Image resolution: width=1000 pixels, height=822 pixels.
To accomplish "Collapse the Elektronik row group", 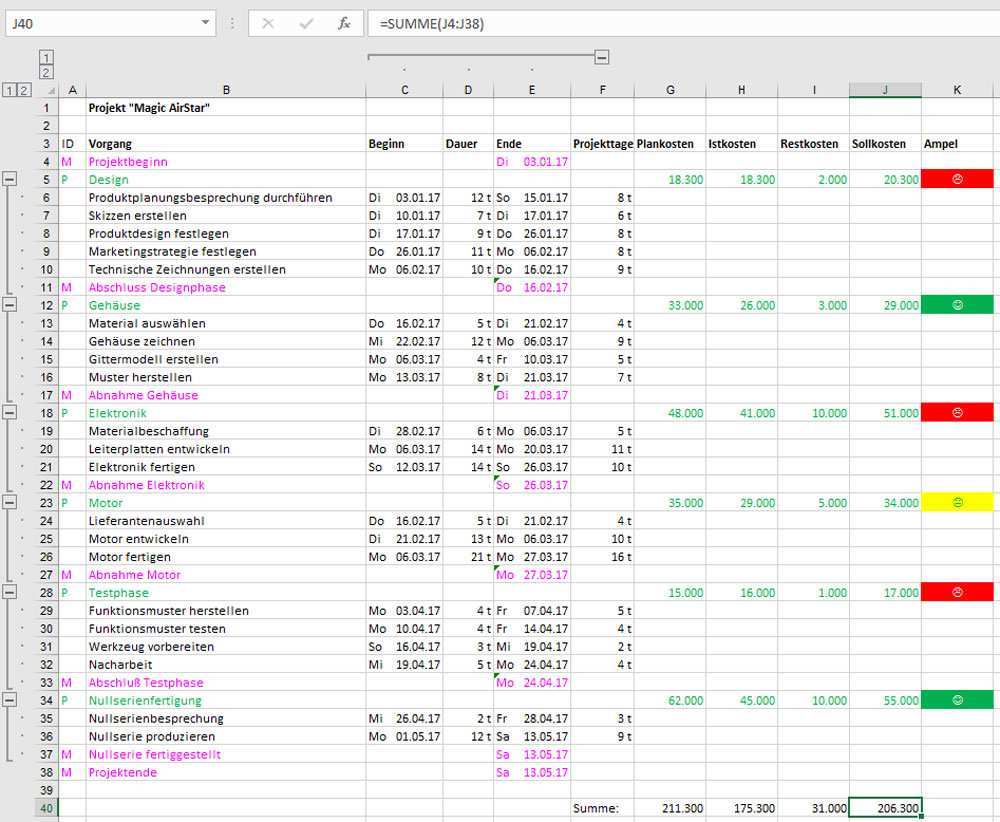I will tap(10, 413).
